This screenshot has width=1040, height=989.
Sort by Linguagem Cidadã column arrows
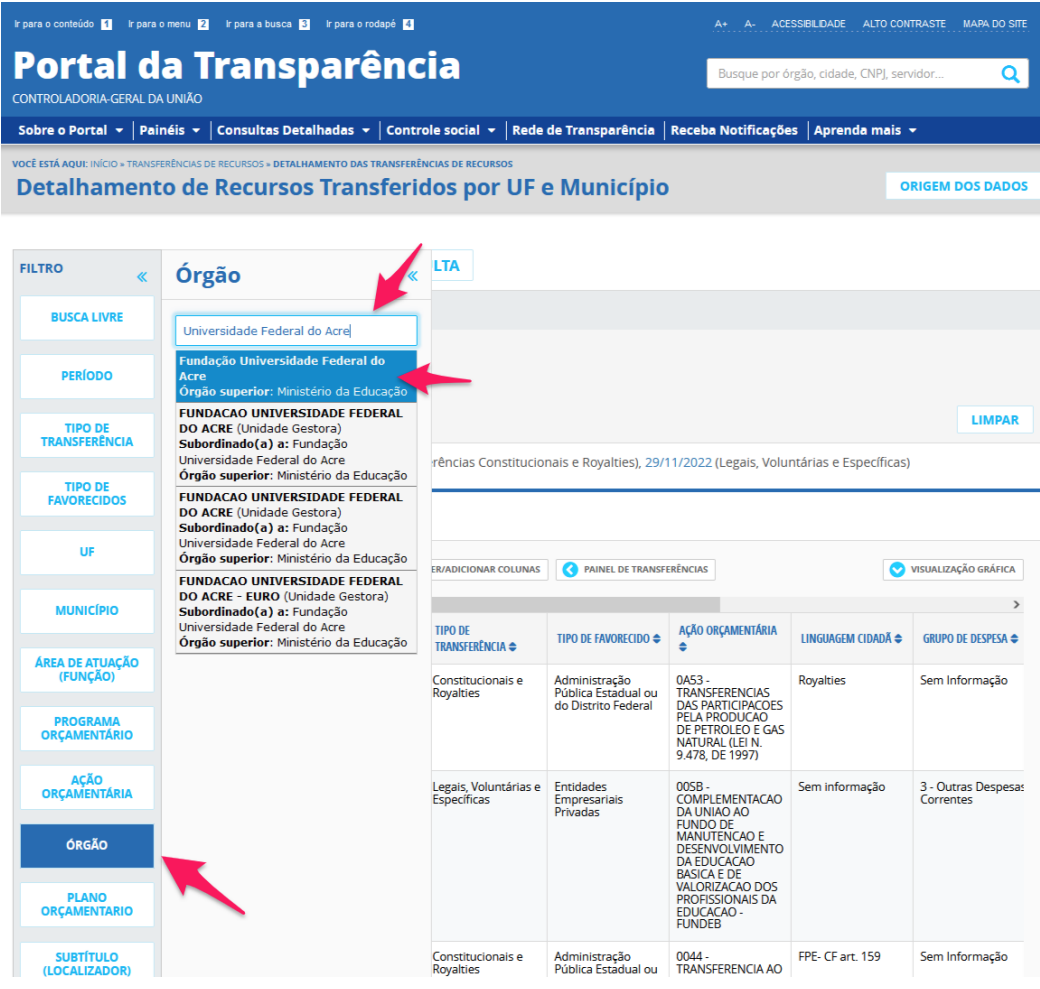coord(898,638)
